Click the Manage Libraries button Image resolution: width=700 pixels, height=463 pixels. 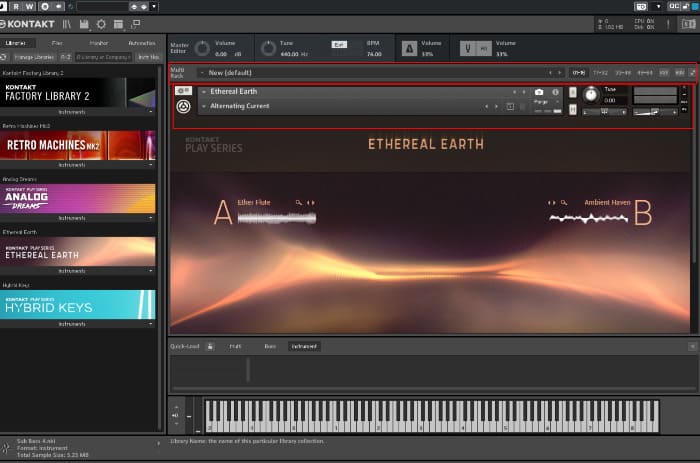click(34, 57)
